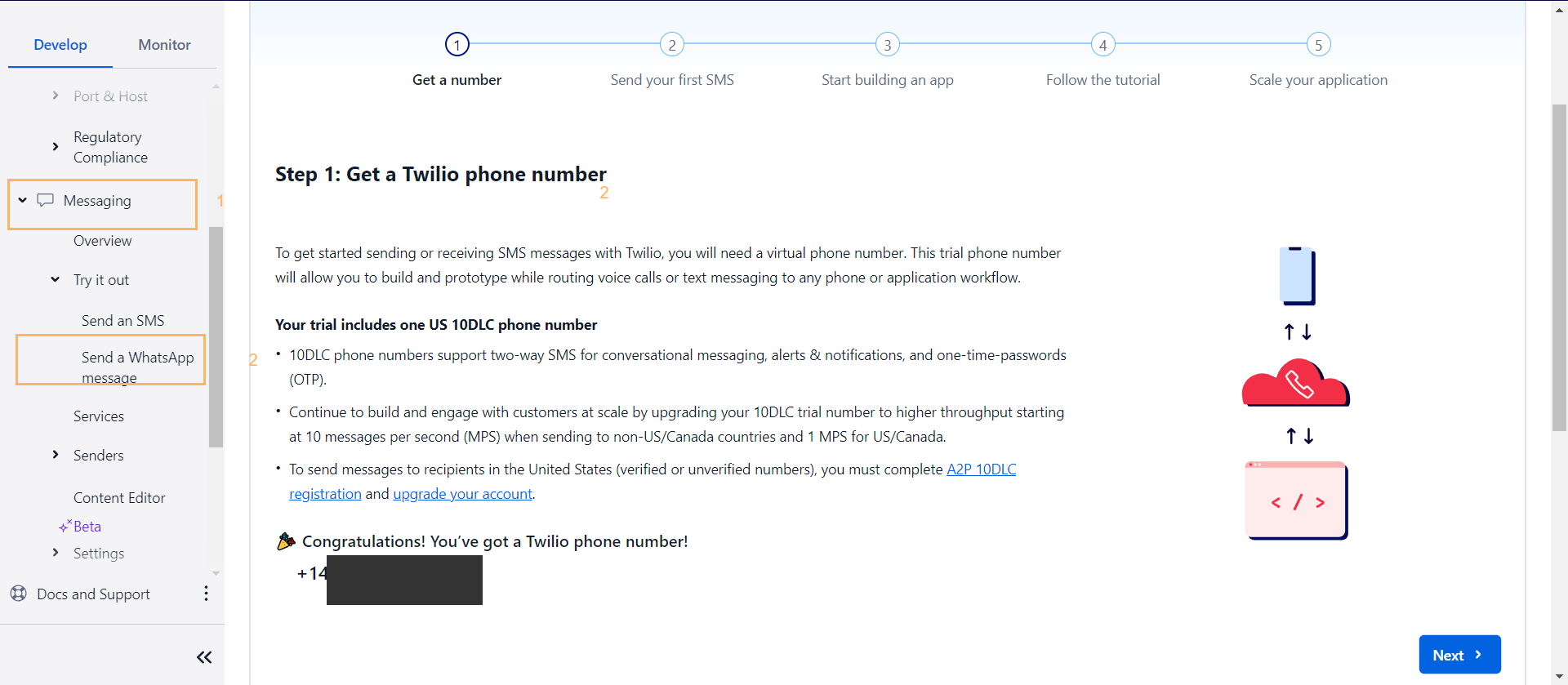Jump to step 5 circle Scale your application
1568x685 pixels.
tap(1318, 44)
